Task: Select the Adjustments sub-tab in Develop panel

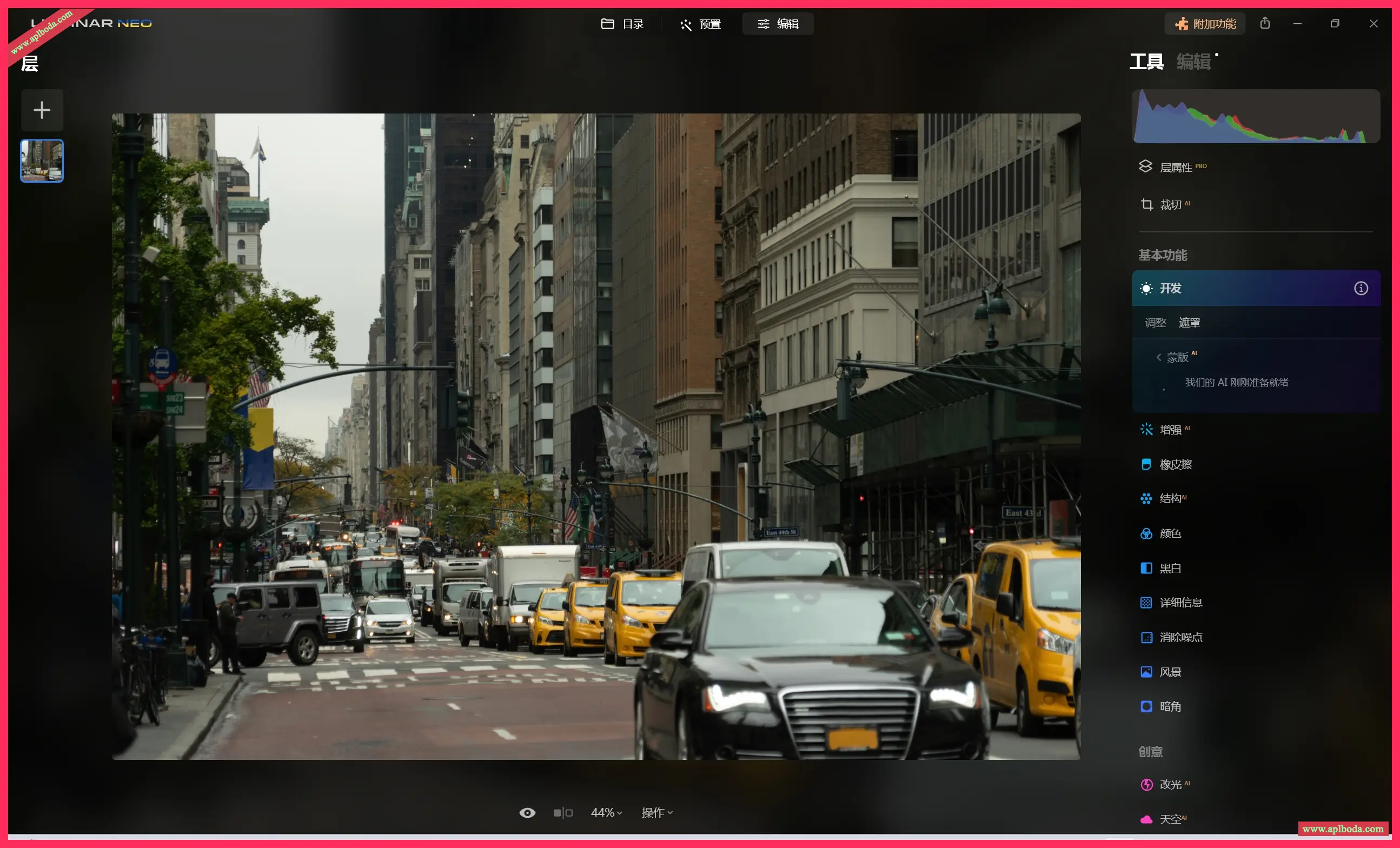Action: (x=1155, y=323)
